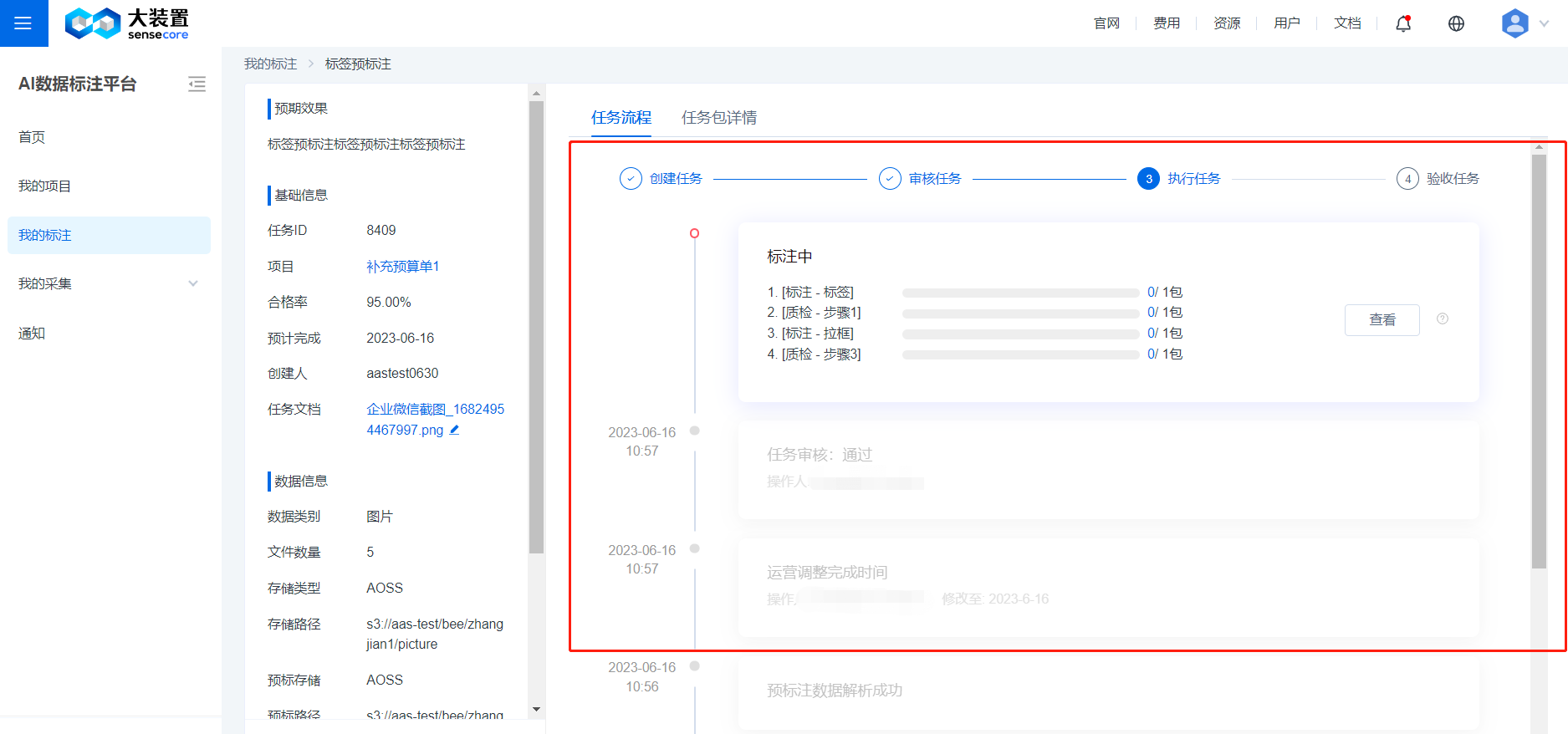Click the red current timeline marker

694,233
